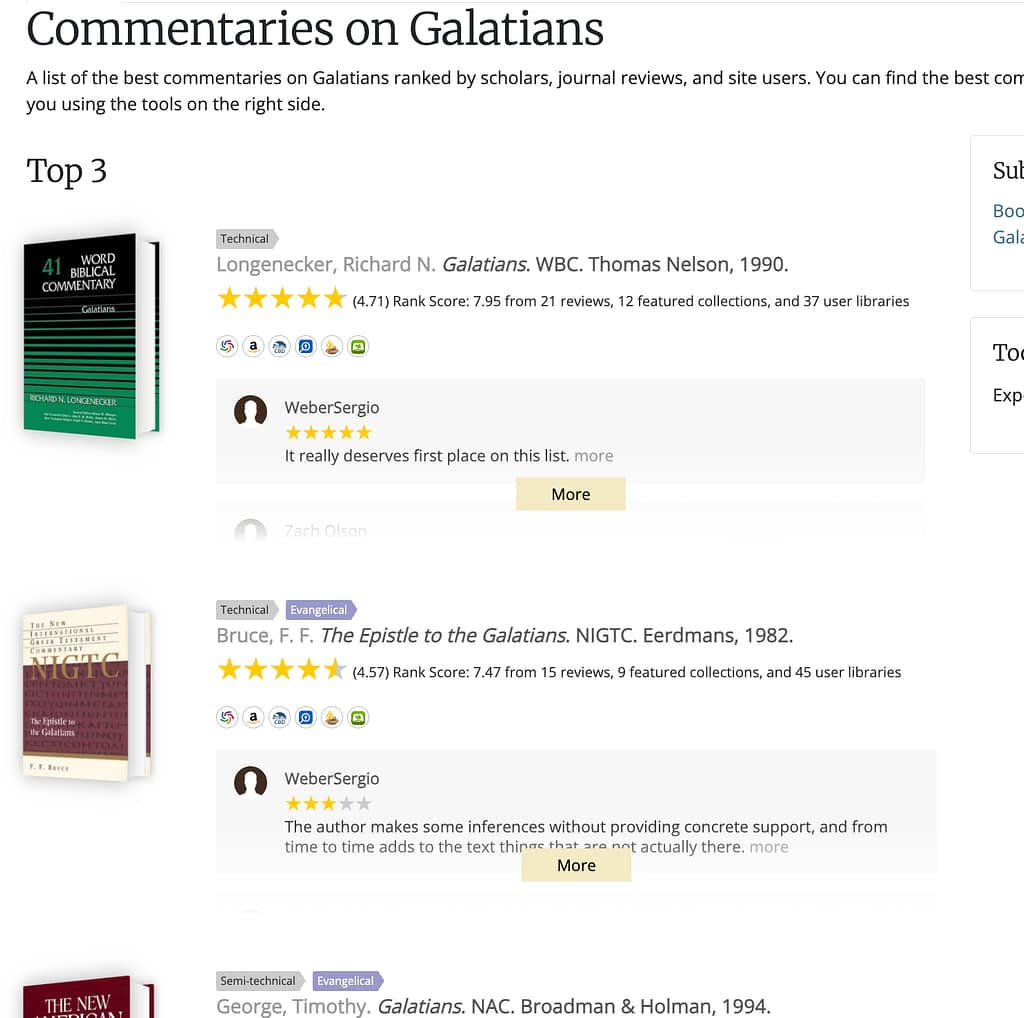
Task: Click the NIGTC Epistle to the Galatians cover
Action: pos(85,692)
